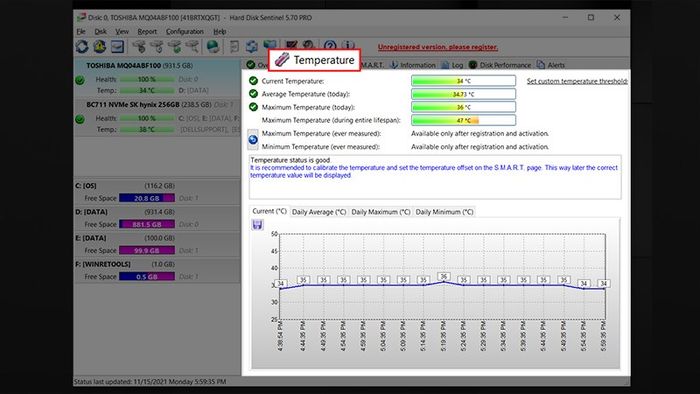Click 'Set custom temperature thresholds' link

(x=577, y=81)
